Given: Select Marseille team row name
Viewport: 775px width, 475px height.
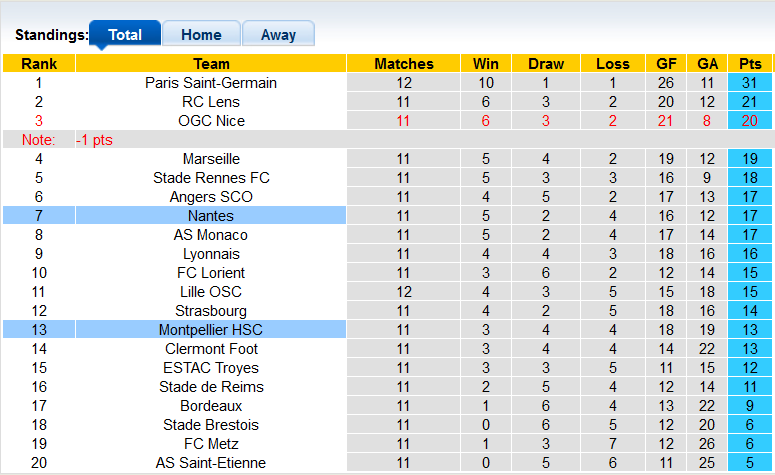Looking at the screenshot, I should coord(211,159).
